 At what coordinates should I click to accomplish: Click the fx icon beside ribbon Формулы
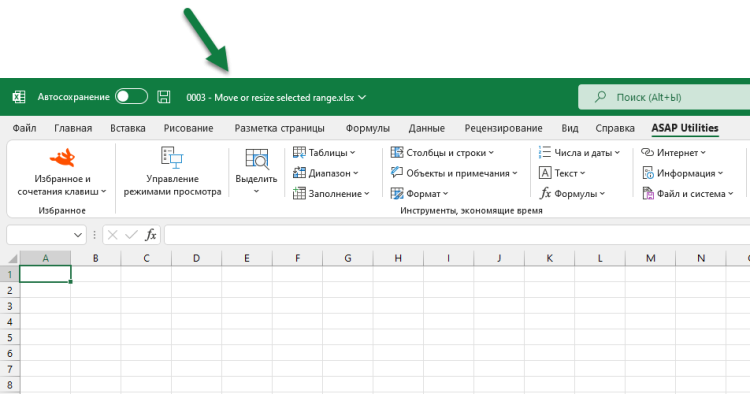pos(545,193)
